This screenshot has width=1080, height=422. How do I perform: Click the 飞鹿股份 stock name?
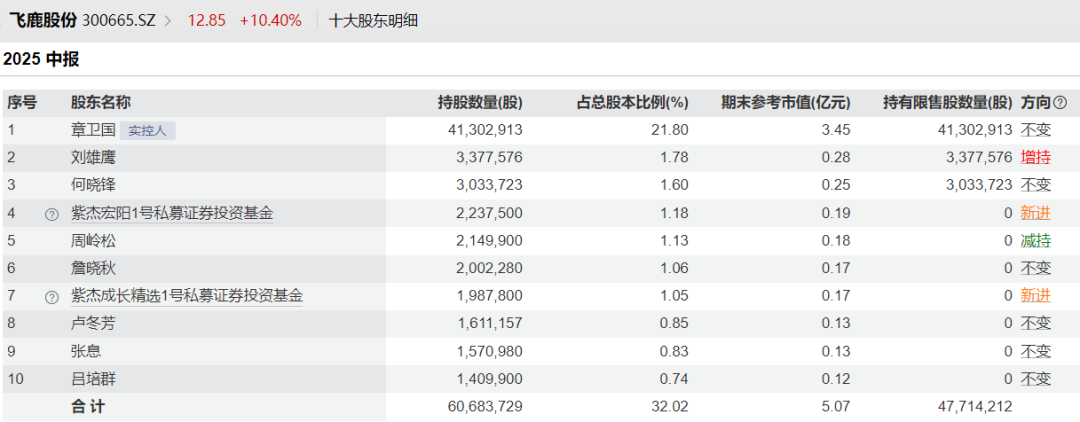pos(43,21)
